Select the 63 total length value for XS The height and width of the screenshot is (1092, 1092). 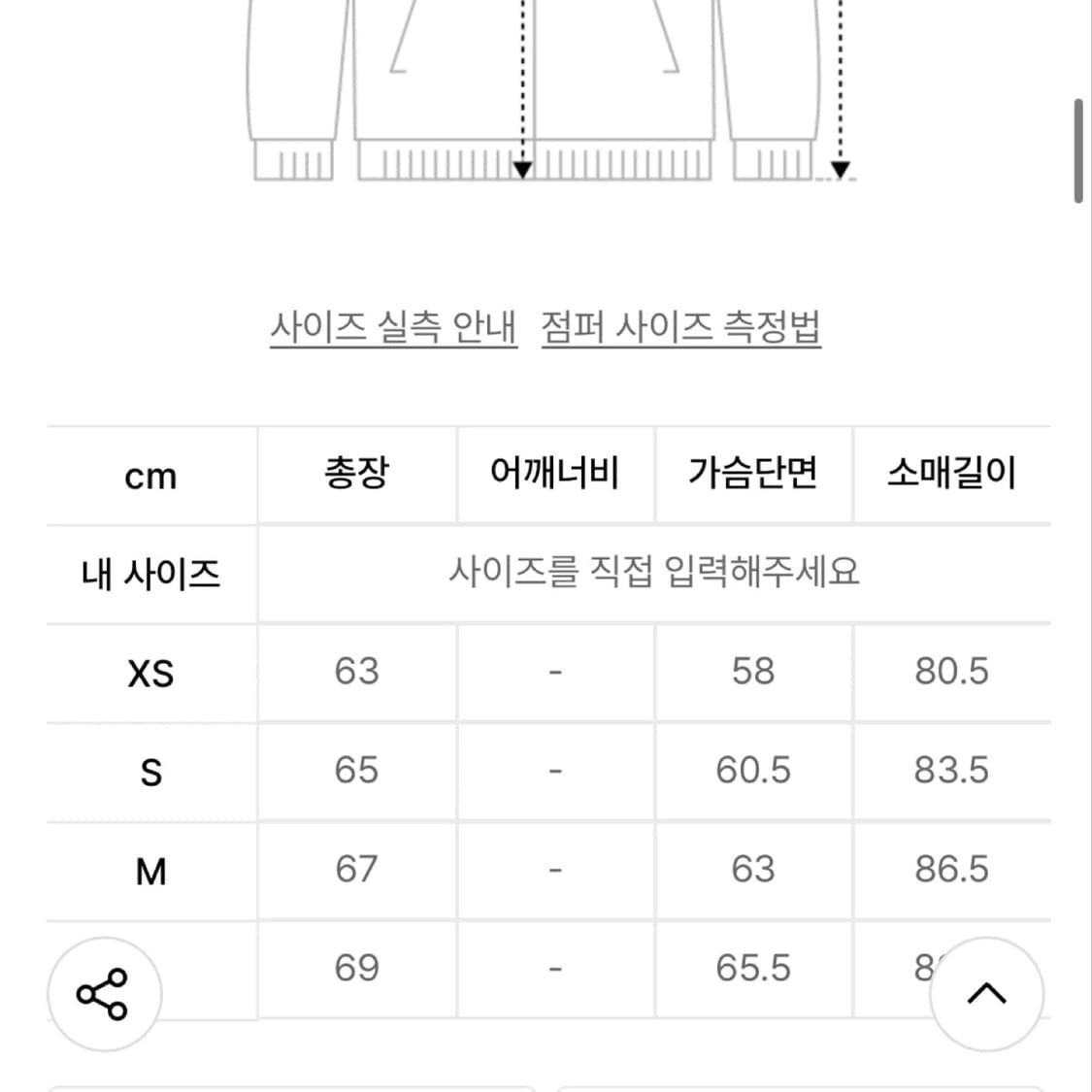[x=357, y=672]
